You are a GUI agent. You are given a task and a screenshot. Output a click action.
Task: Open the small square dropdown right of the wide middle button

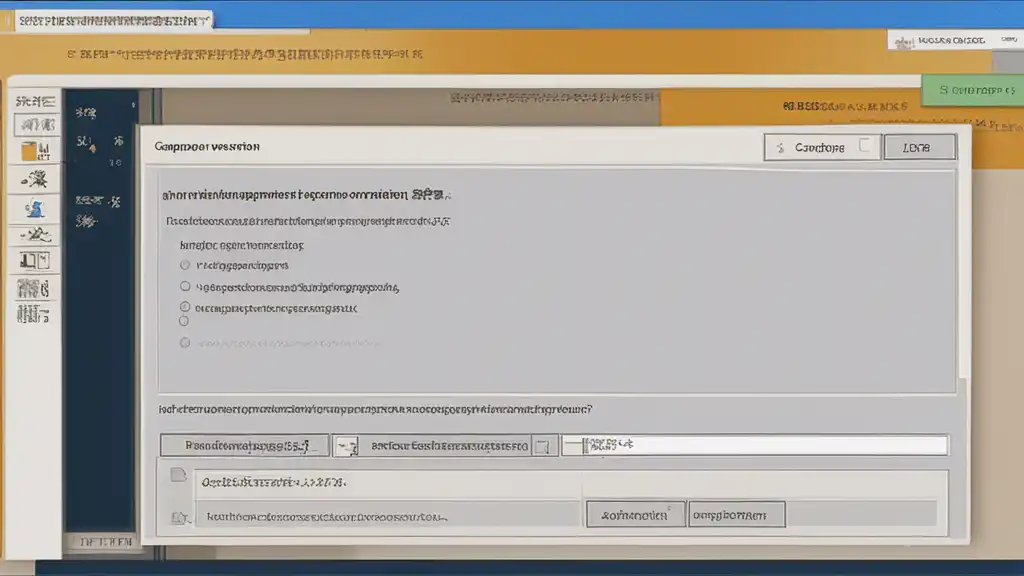[543, 447]
